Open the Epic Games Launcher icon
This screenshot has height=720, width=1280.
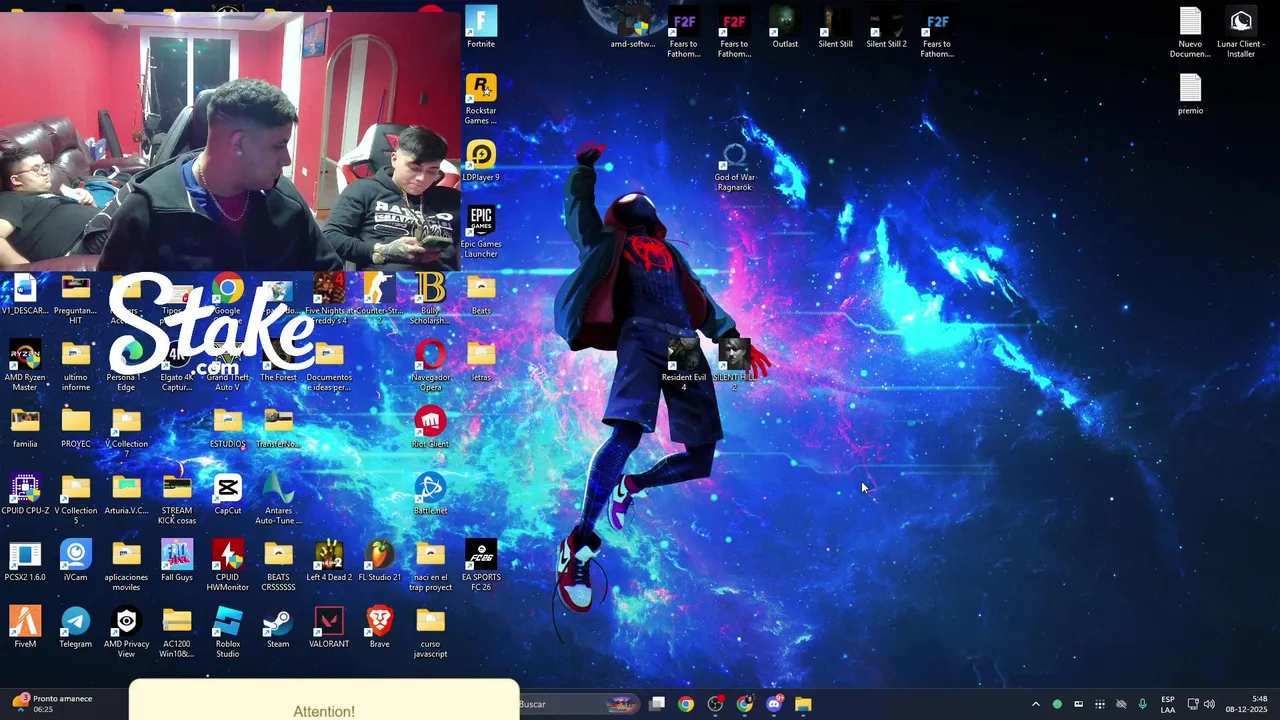point(481,232)
